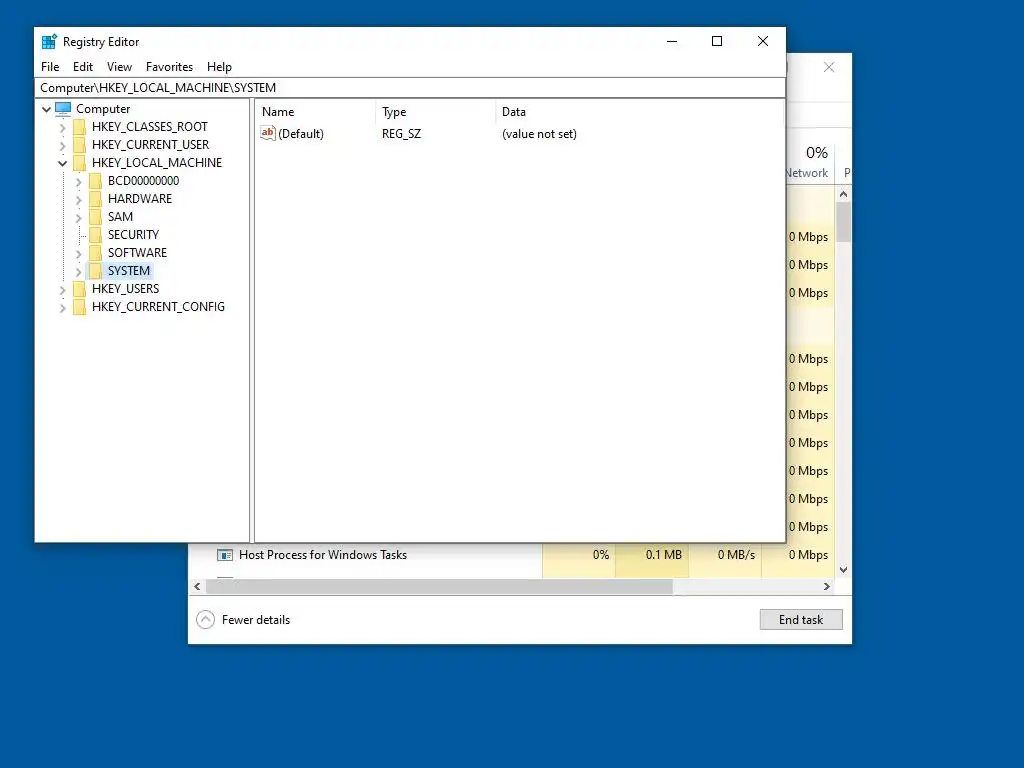1024x768 pixels.
Task: Click the Host Process for Windows Tasks icon
Action: pos(225,555)
